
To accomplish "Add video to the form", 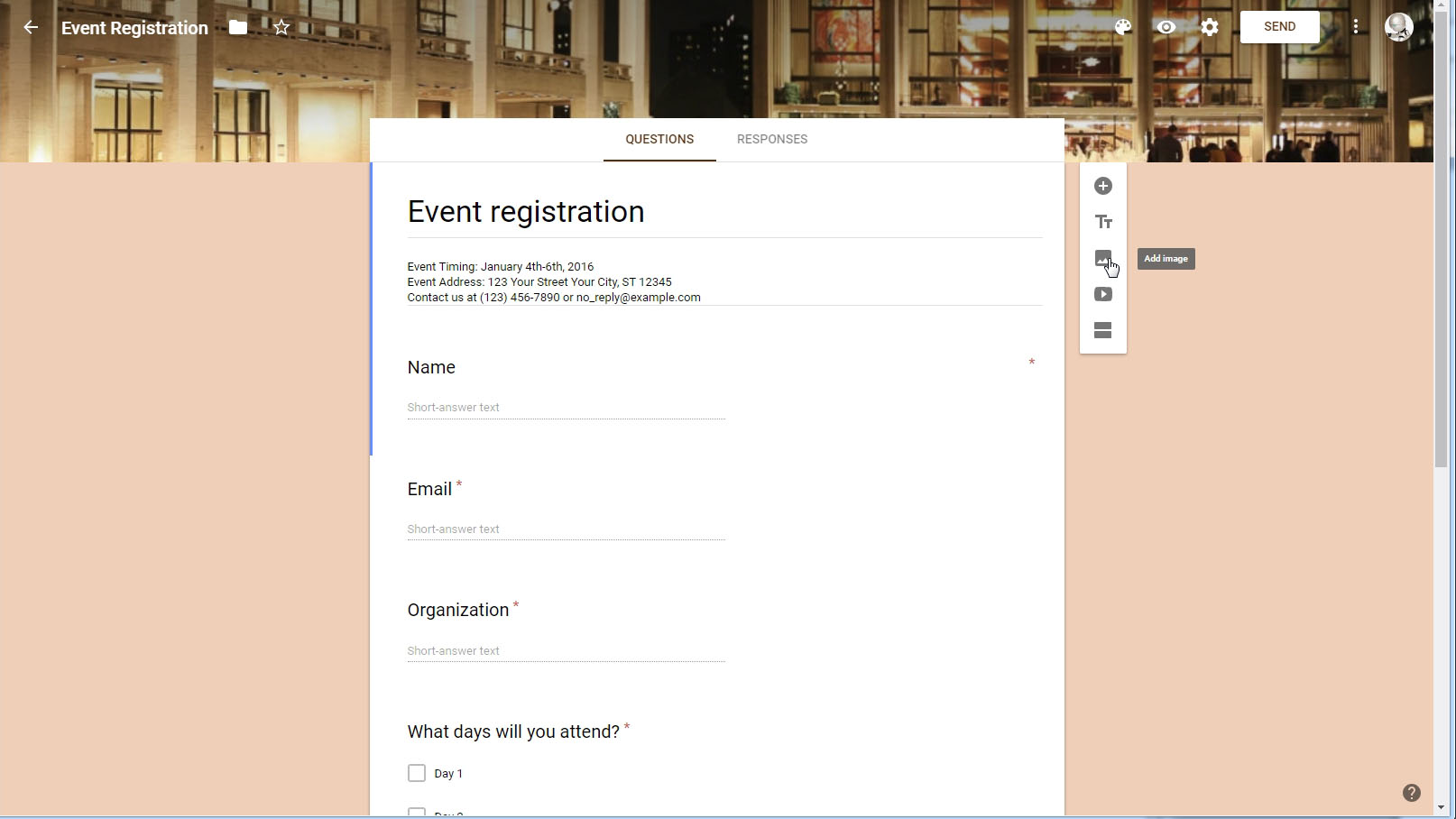I will [x=1103, y=294].
